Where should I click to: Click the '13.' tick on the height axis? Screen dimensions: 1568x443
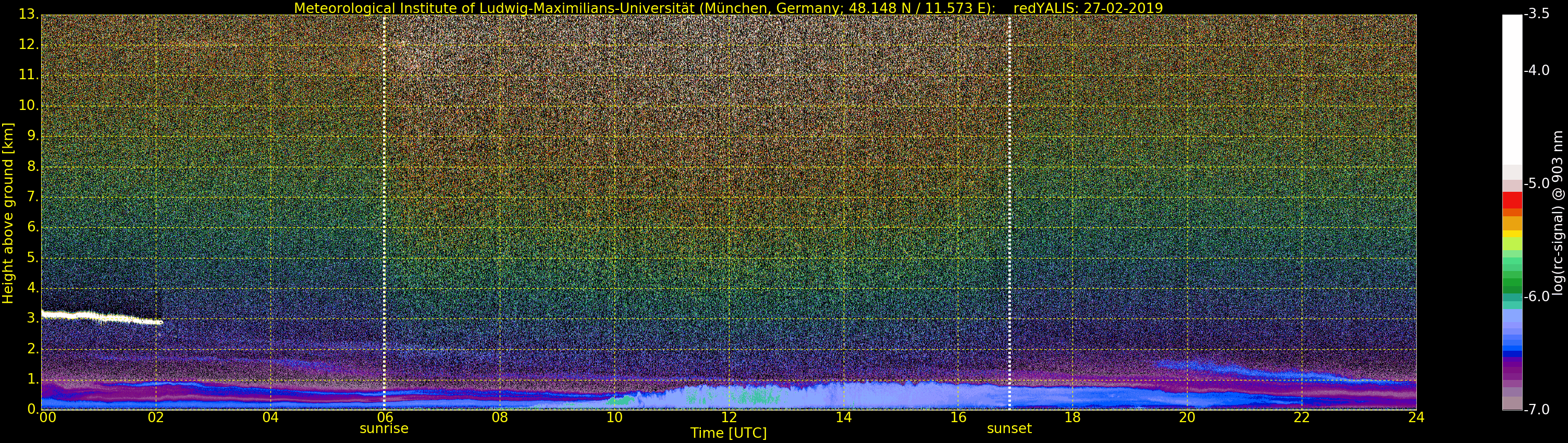pos(28,14)
